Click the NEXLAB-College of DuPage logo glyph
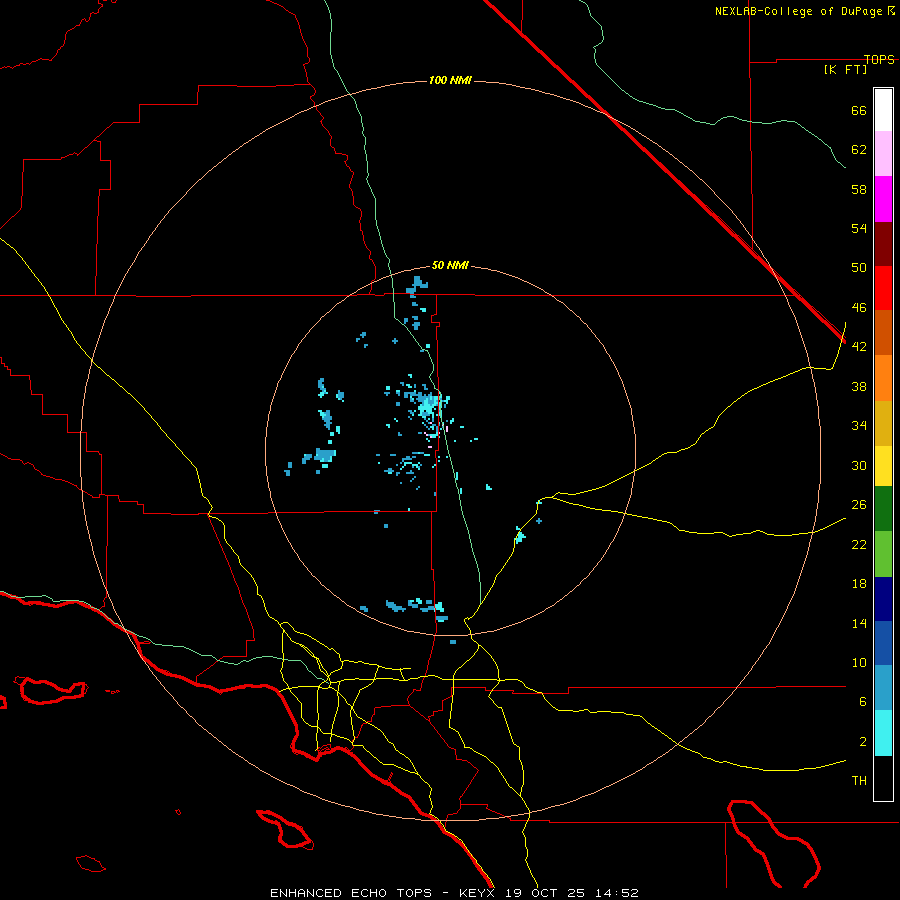Image resolution: width=900 pixels, height=900 pixels. pyautogui.click(x=891, y=11)
